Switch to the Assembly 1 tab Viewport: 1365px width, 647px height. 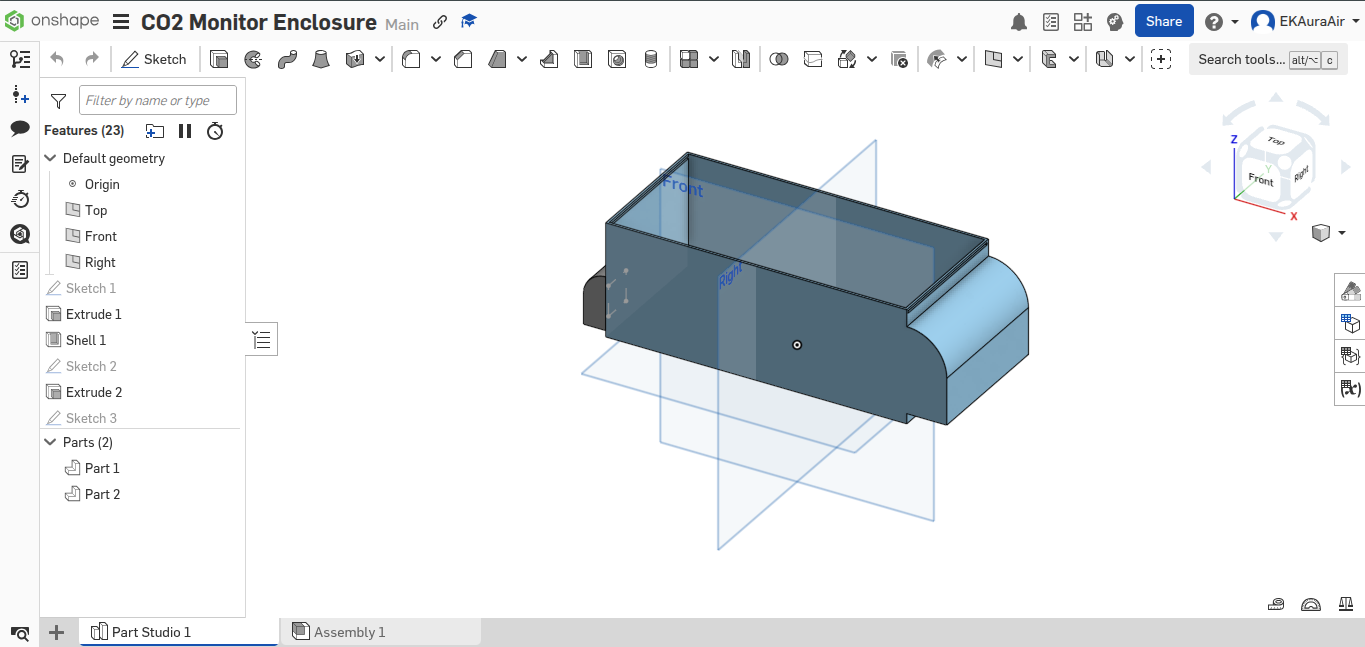pos(349,631)
